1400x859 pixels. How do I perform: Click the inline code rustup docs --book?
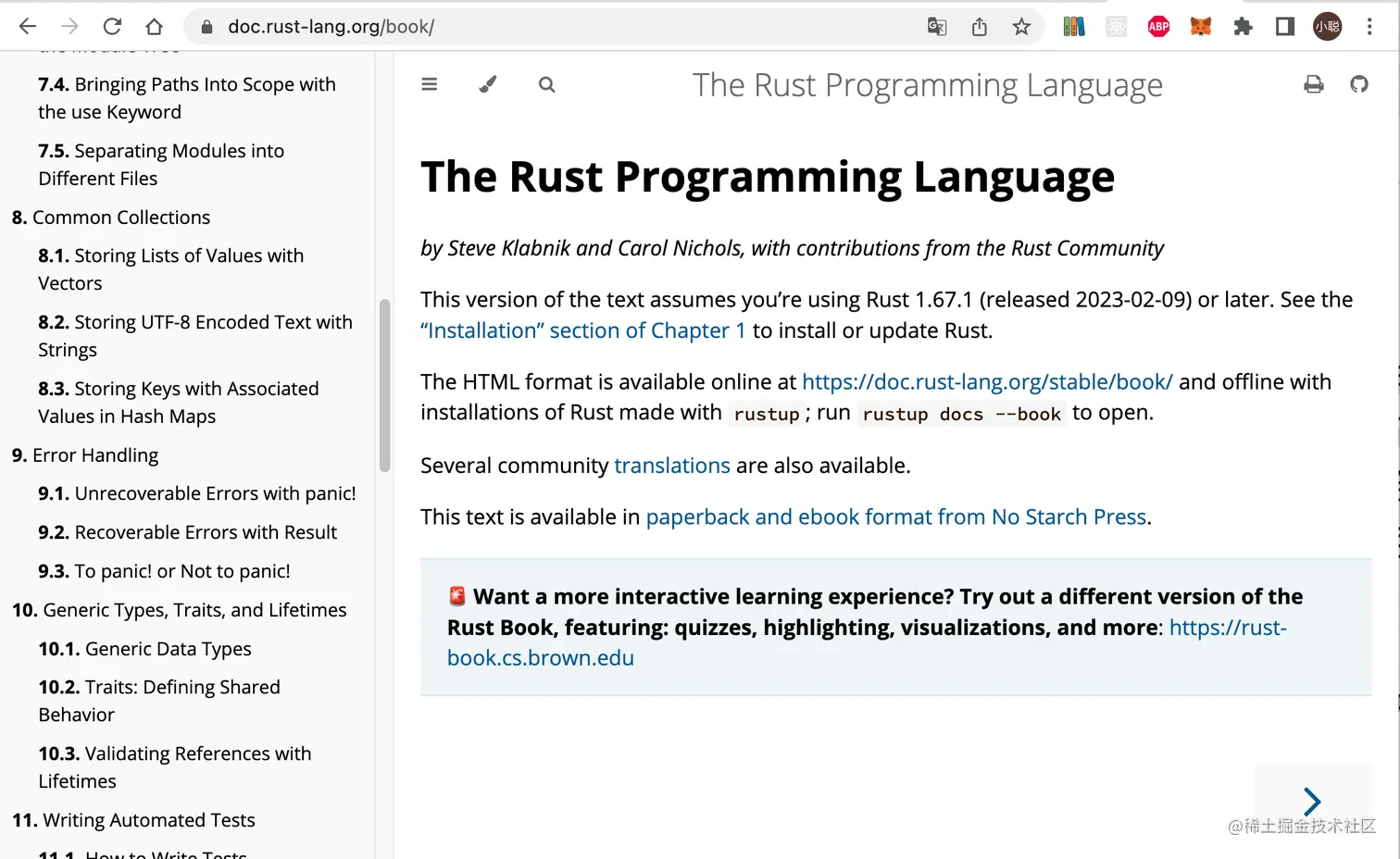click(961, 414)
